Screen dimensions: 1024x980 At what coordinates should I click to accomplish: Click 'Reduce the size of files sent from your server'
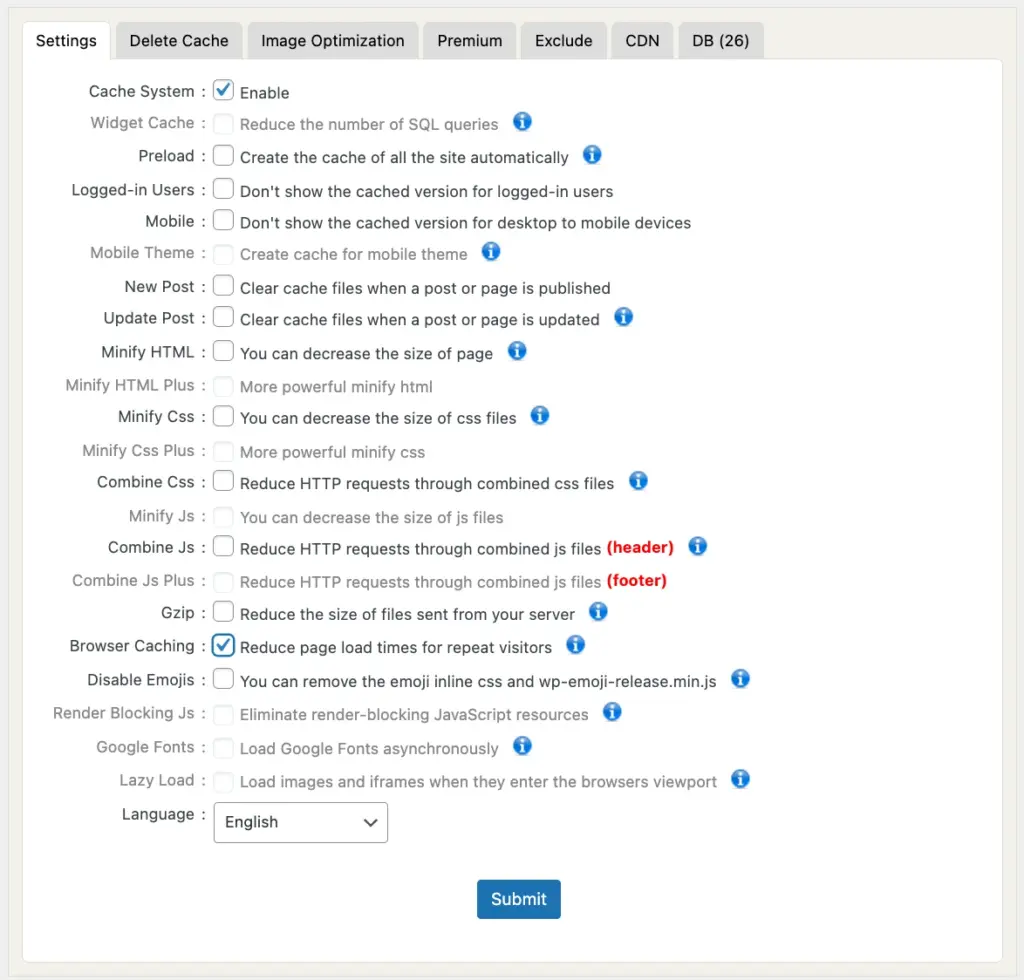[408, 614]
